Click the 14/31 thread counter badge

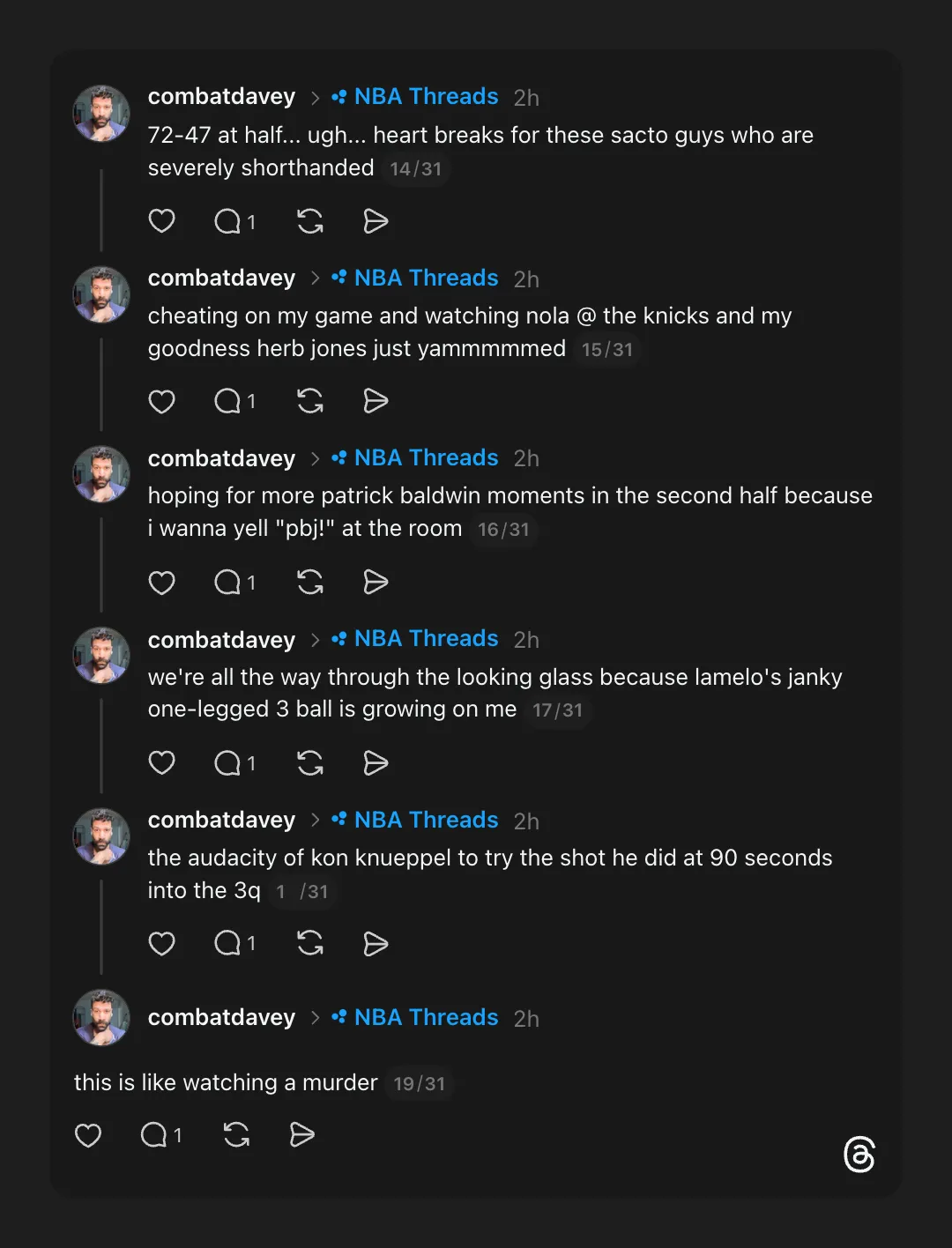(416, 168)
